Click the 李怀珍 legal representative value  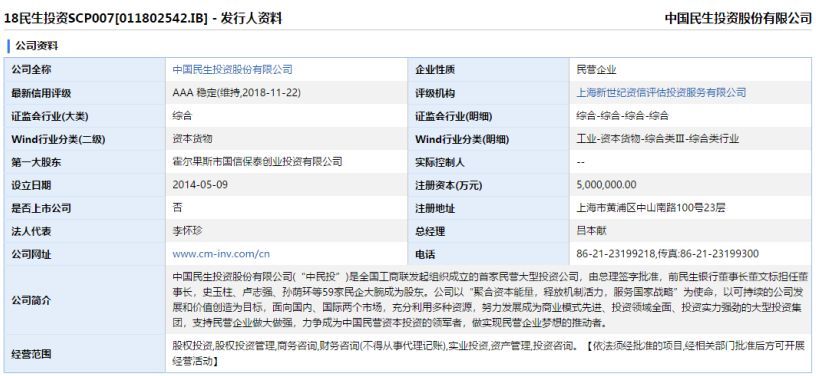pos(187,231)
